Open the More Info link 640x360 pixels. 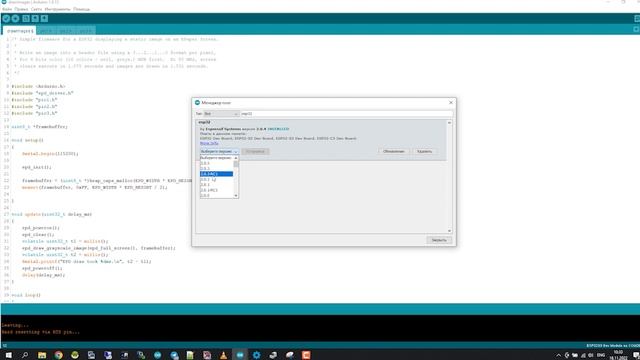click(209, 143)
